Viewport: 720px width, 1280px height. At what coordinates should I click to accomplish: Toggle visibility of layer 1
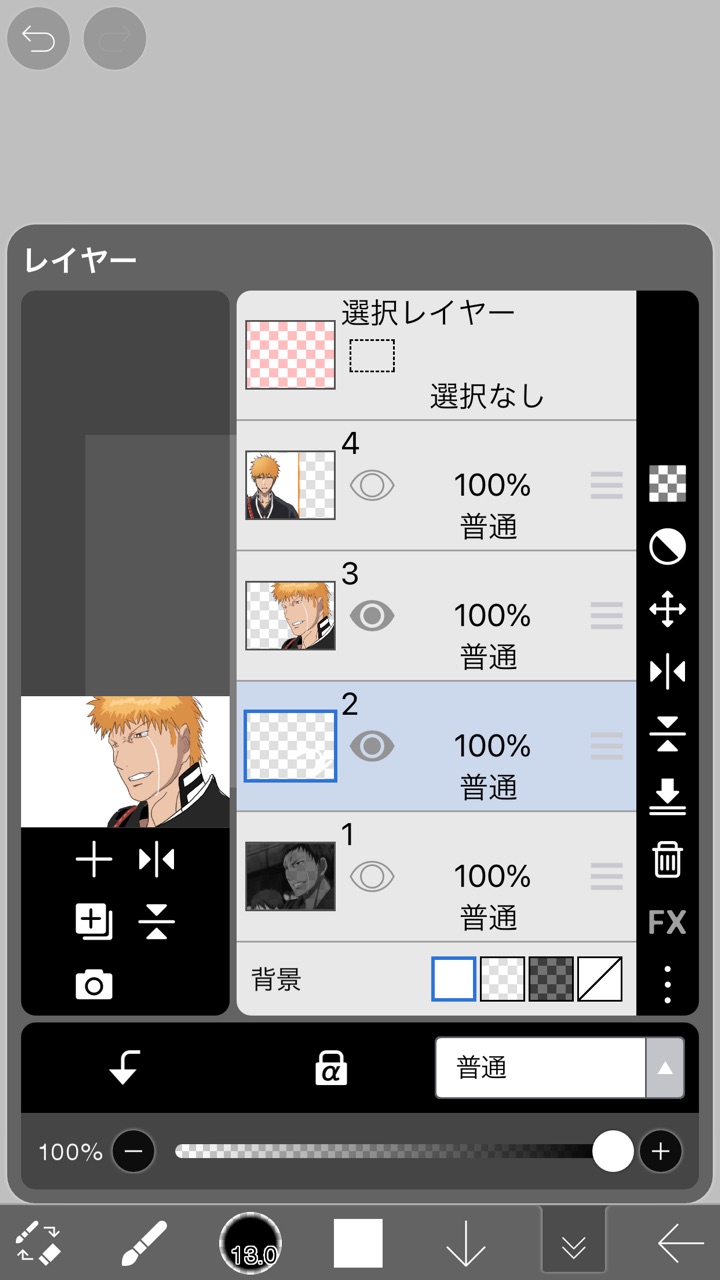(372, 877)
